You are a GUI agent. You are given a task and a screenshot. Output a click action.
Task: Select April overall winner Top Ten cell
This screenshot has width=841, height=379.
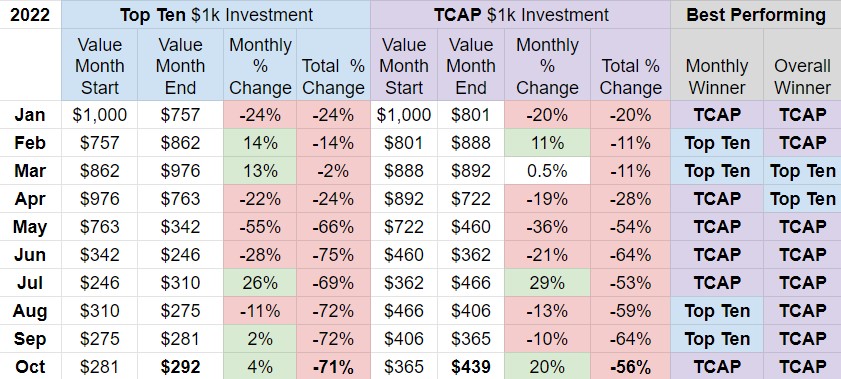click(x=802, y=199)
